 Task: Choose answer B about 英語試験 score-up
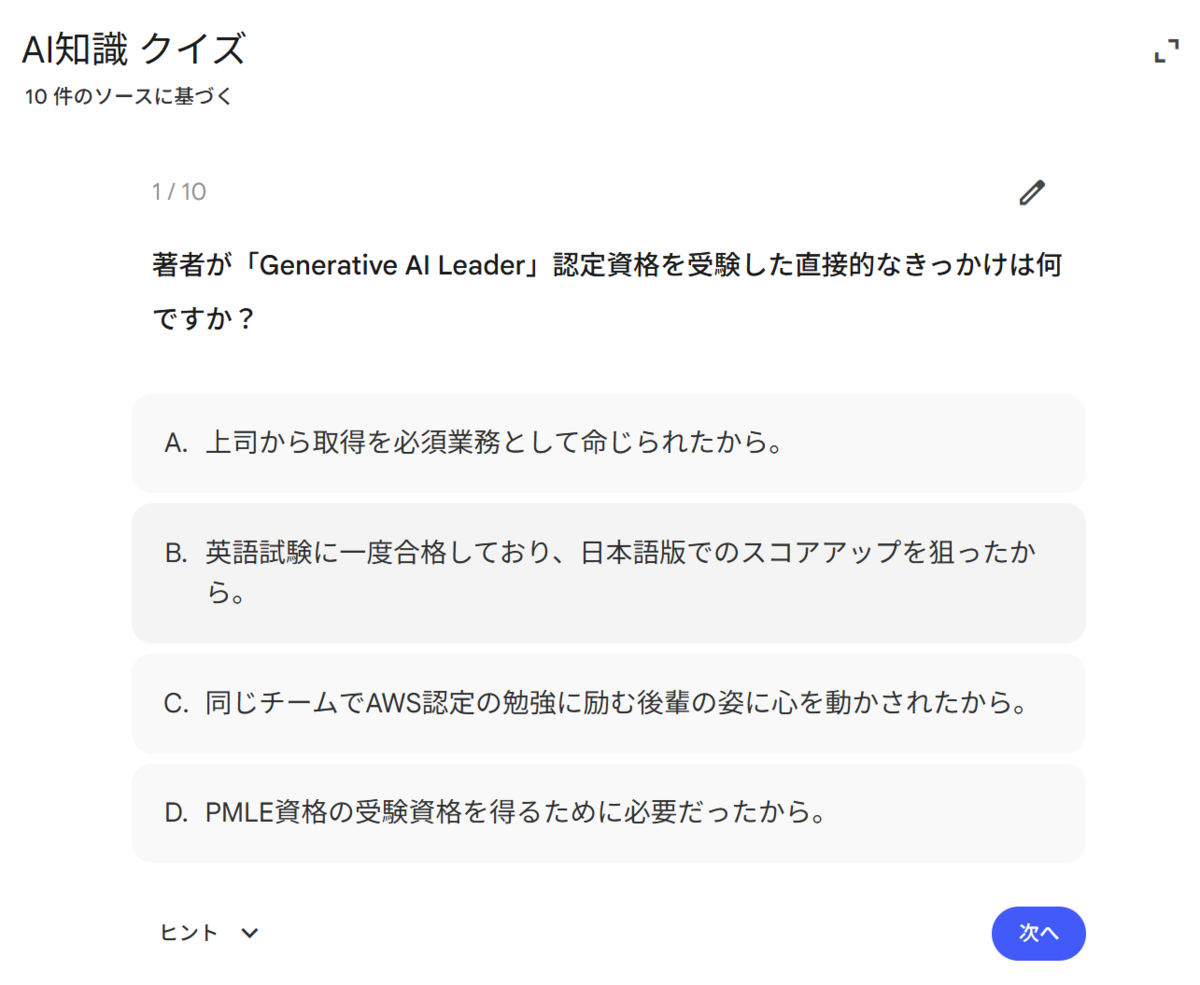pyautogui.click(x=608, y=573)
